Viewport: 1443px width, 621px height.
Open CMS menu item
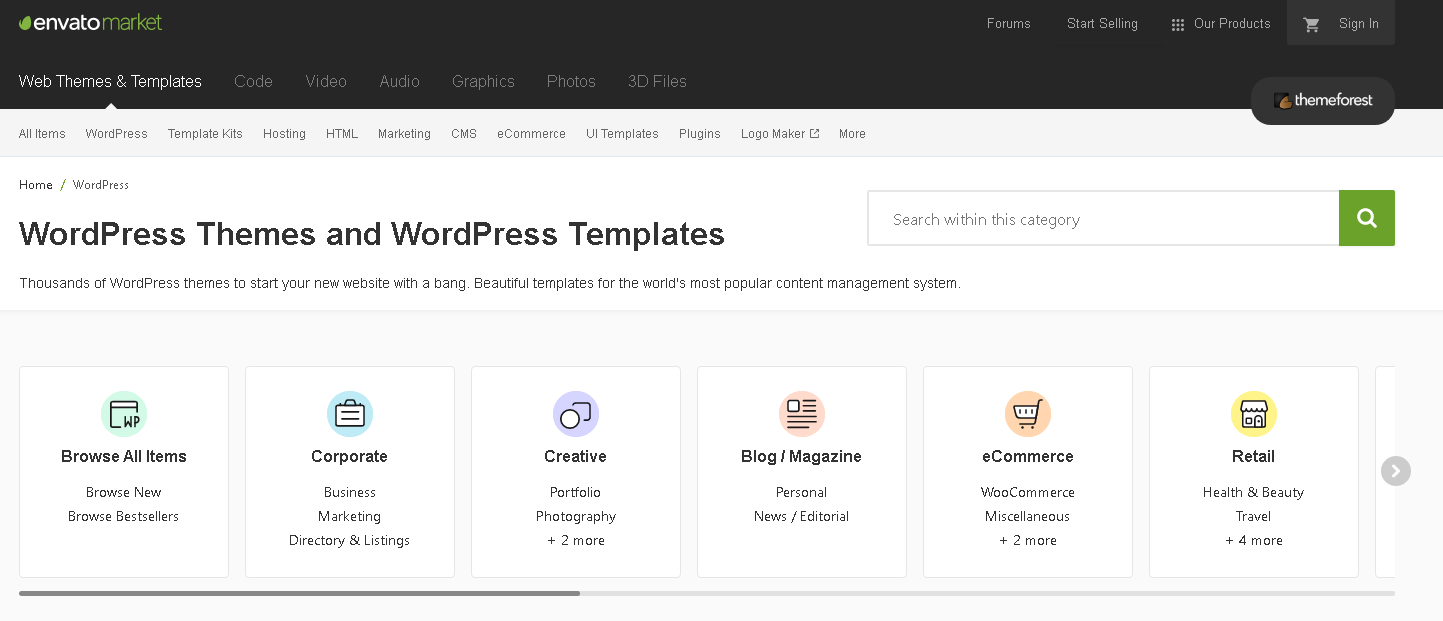point(464,133)
